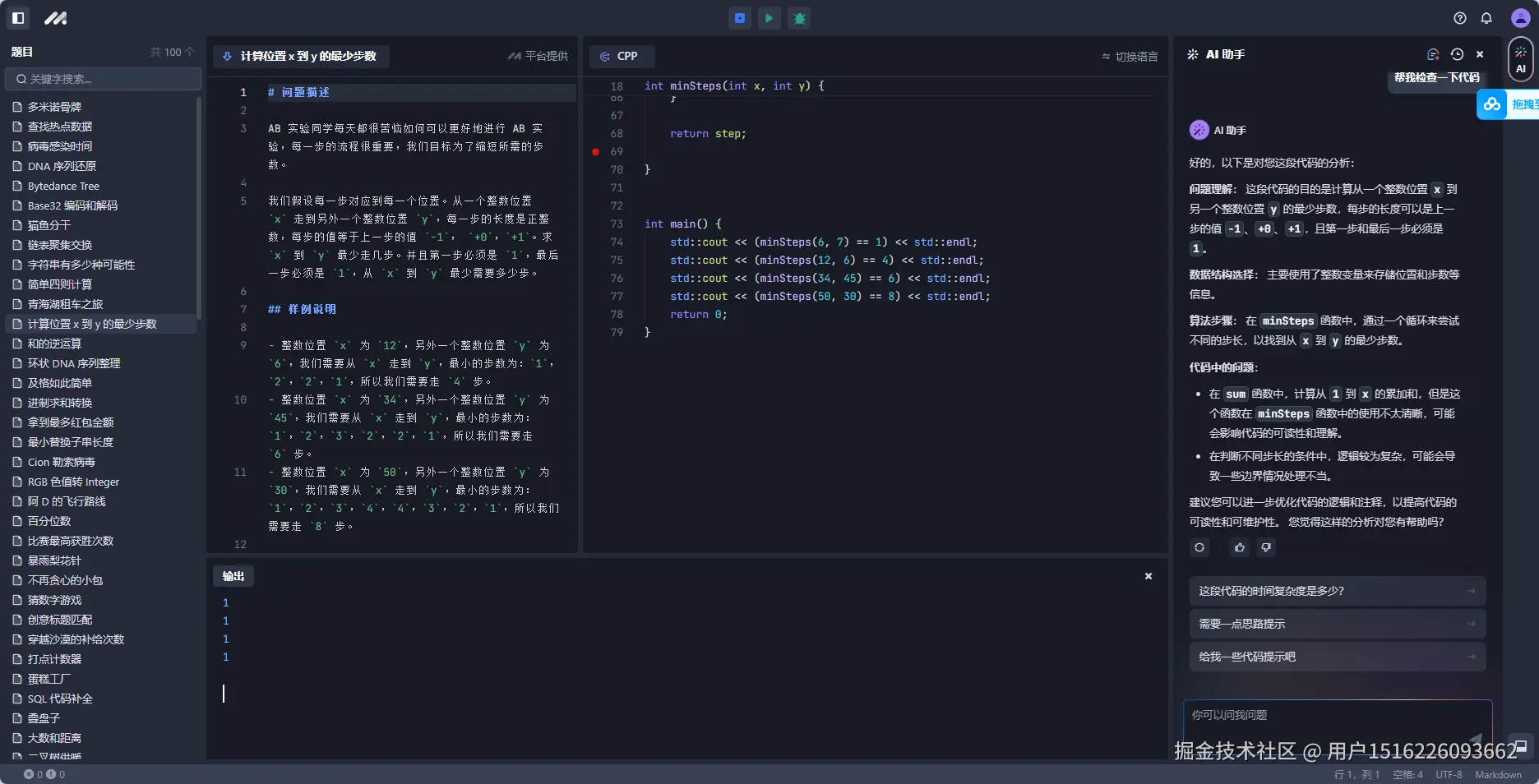Open notifications bell icon

(x=1486, y=18)
